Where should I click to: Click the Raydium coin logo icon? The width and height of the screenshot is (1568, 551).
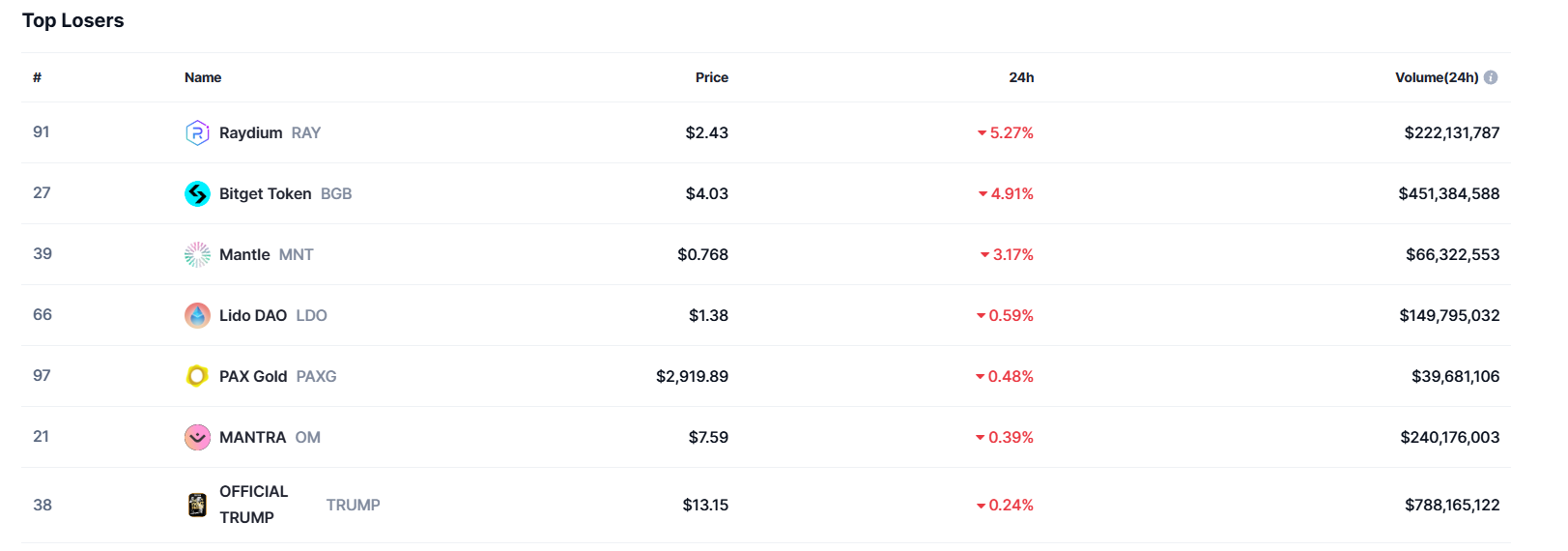pyautogui.click(x=197, y=132)
